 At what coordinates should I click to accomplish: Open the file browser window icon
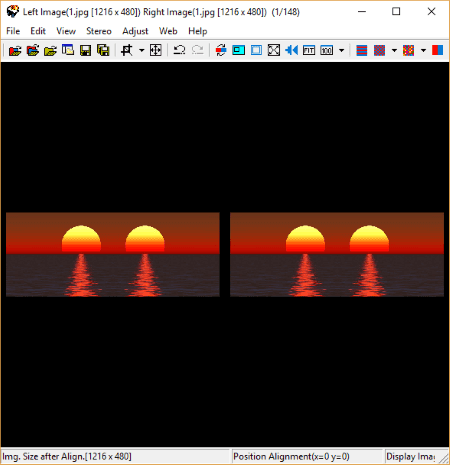click(68, 50)
